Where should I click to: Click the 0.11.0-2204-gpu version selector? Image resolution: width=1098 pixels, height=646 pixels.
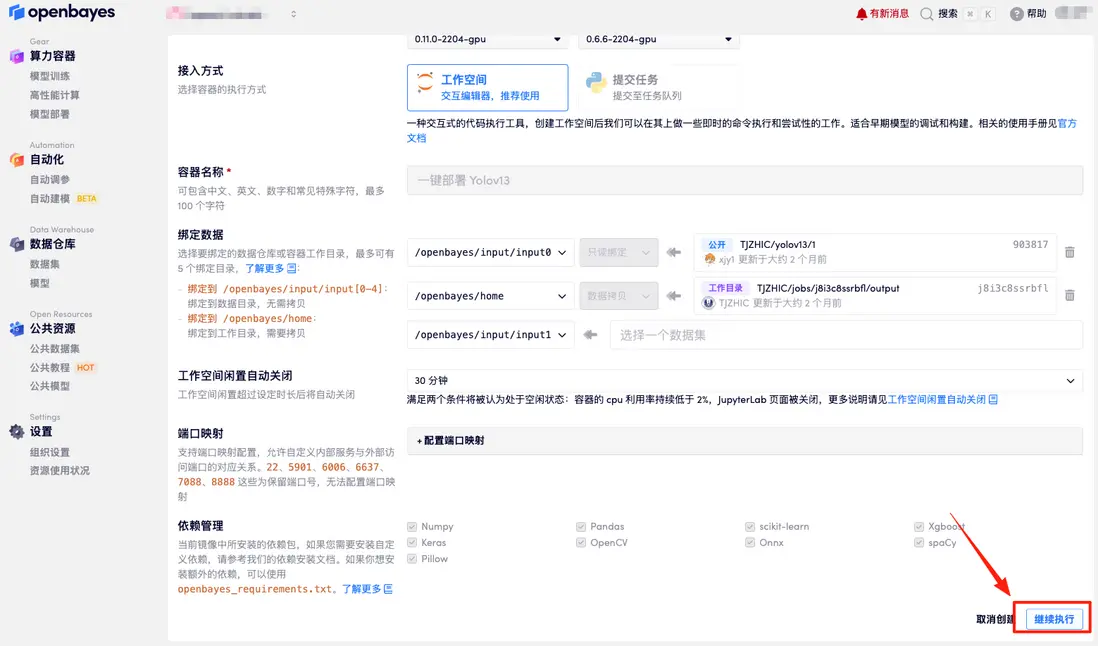coord(487,39)
